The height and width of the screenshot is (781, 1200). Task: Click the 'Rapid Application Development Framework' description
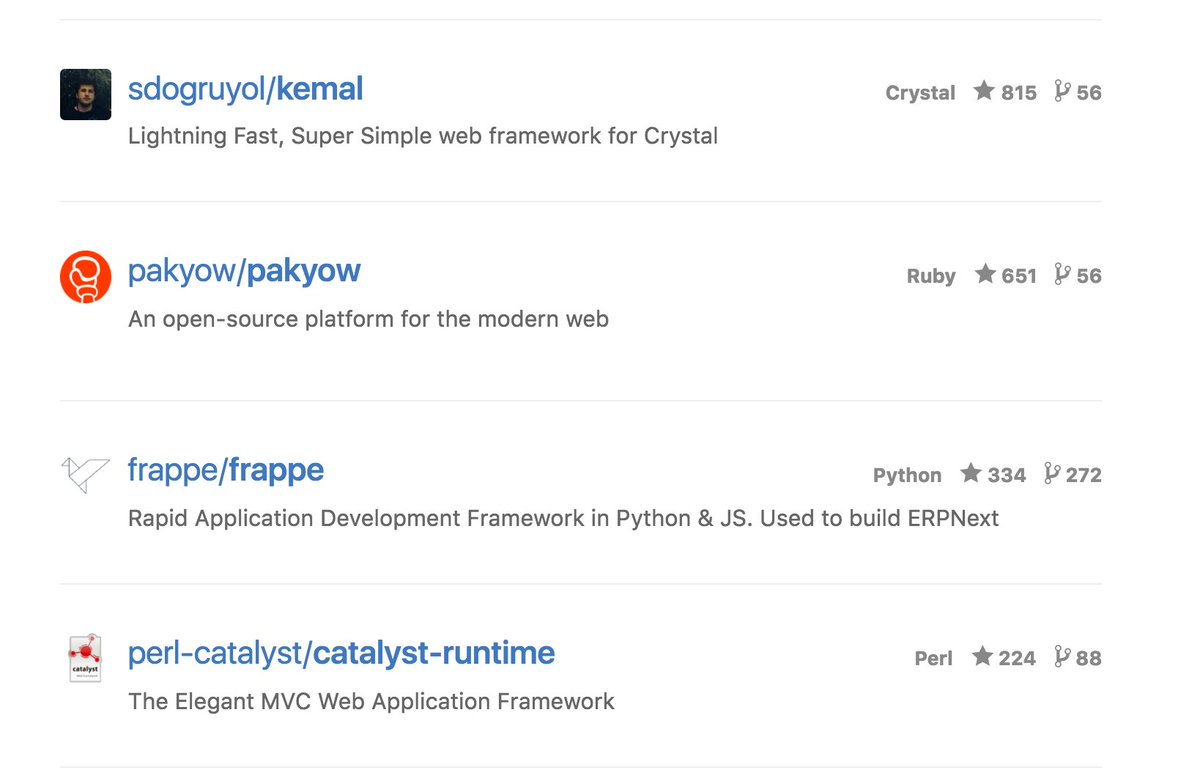(563, 518)
